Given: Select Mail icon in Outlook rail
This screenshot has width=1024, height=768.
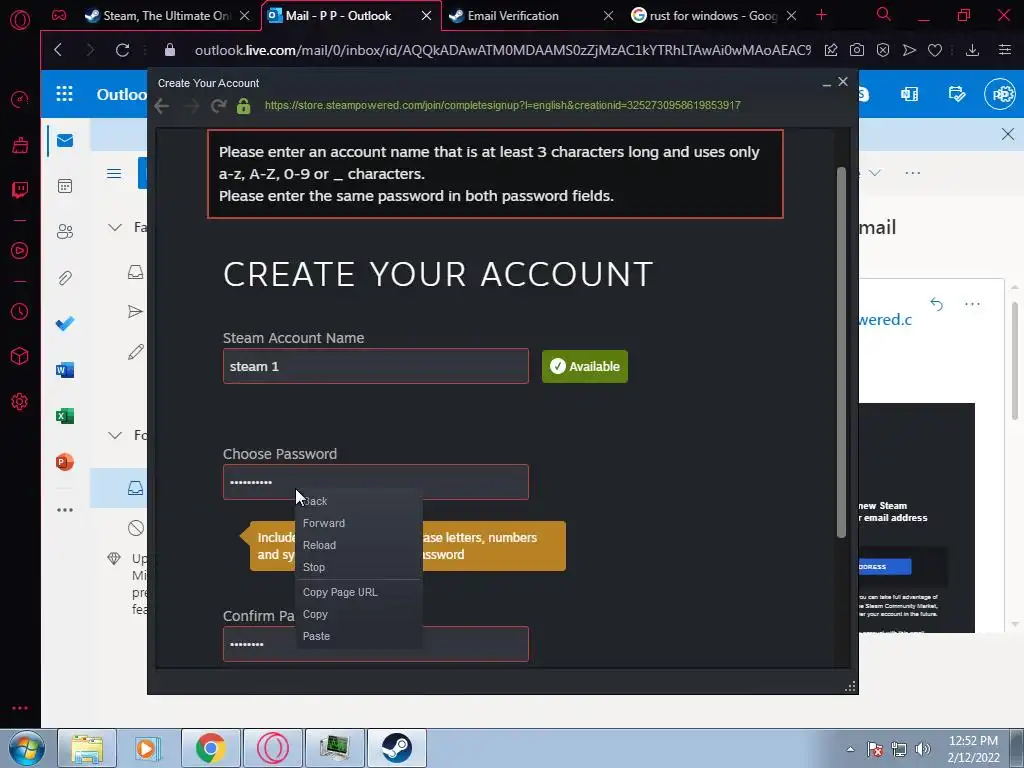Looking at the screenshot, I should point(65,140).
